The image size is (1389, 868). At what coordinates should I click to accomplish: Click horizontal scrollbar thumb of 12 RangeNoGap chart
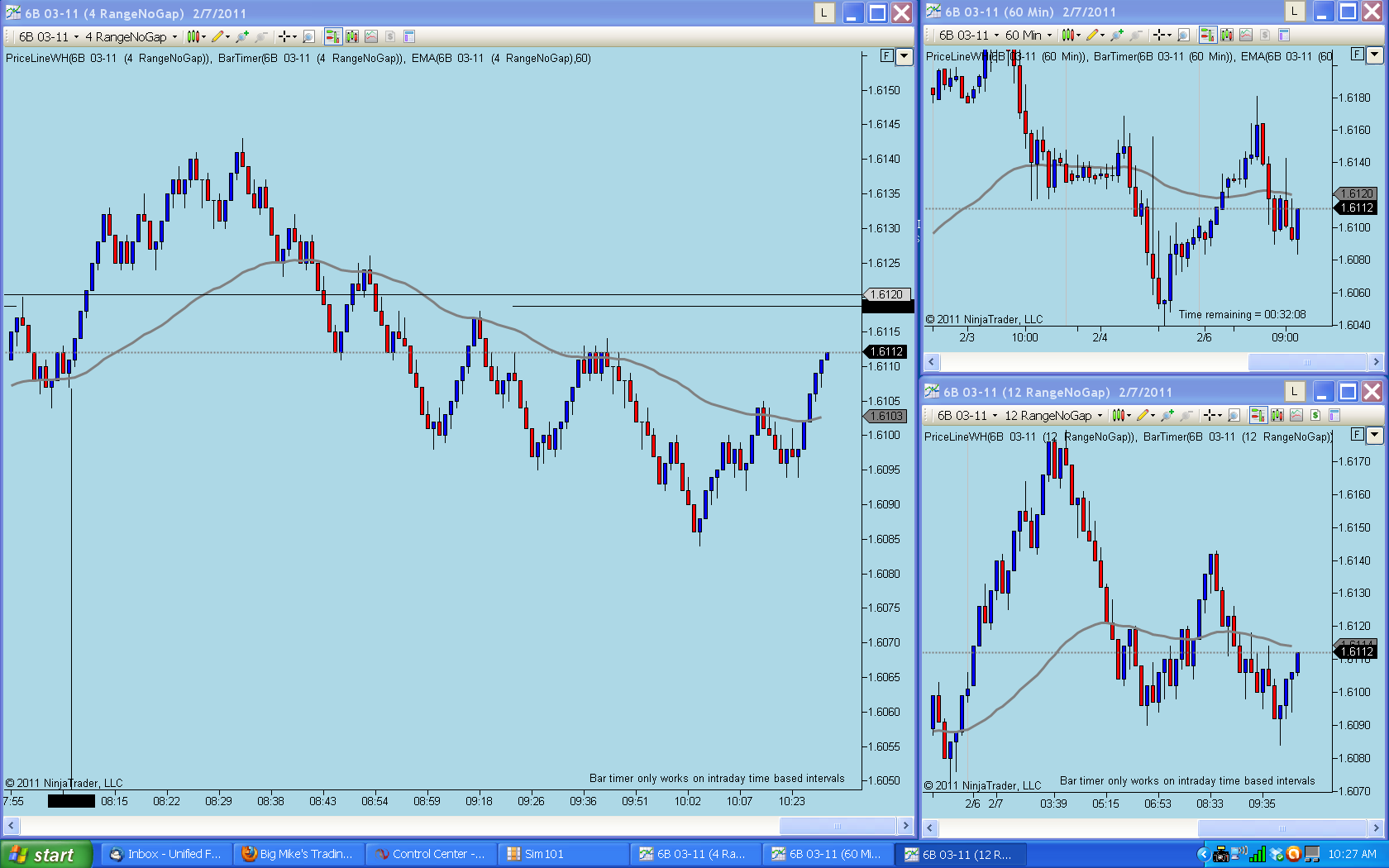[1282, 828]
